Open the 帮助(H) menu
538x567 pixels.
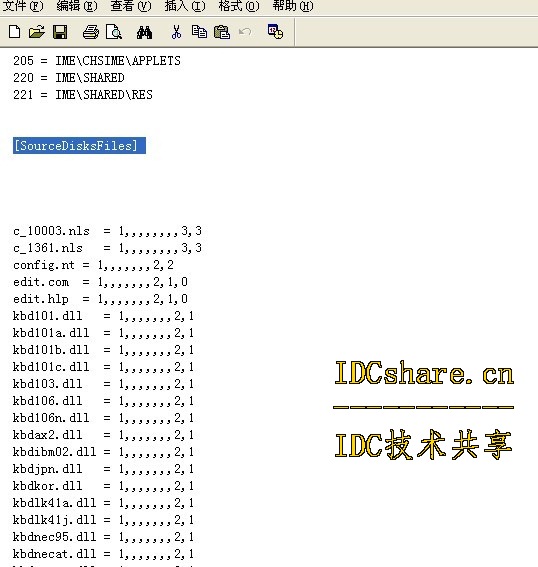(293, 6)
